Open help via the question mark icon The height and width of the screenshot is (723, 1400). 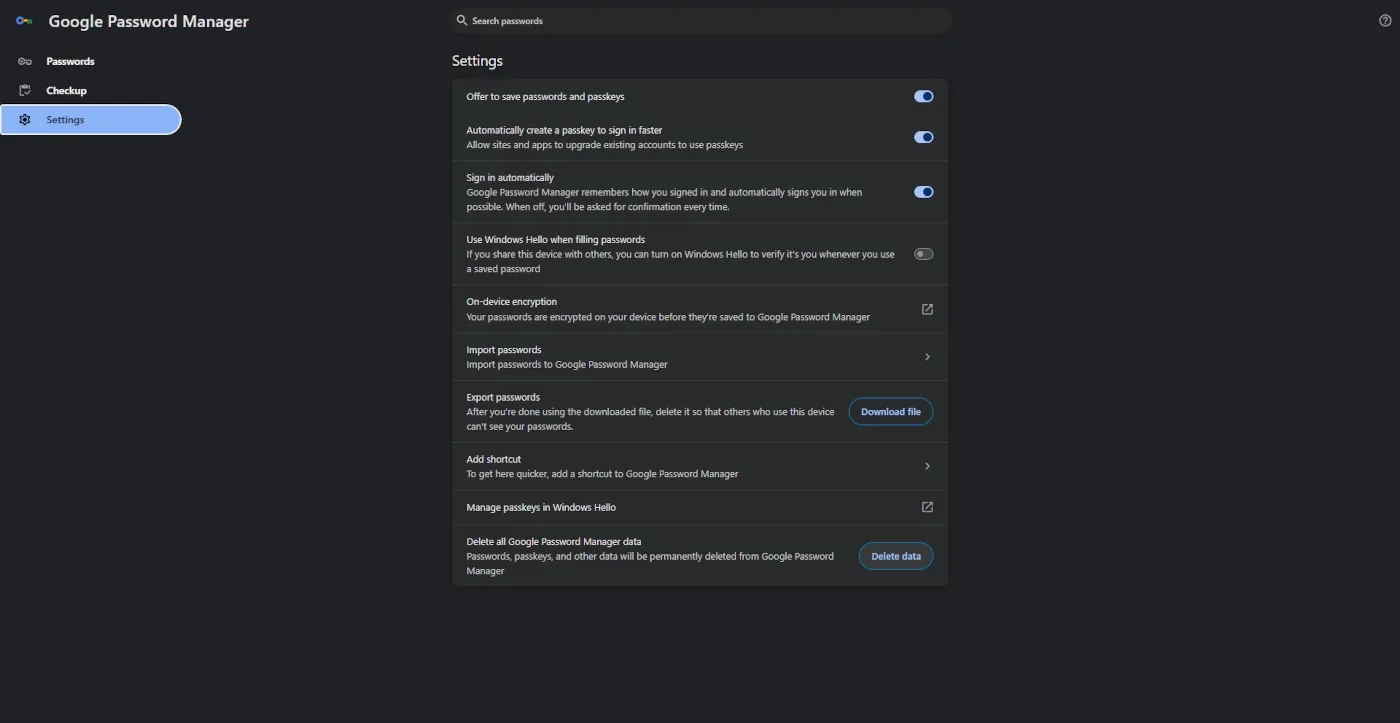1385,21
